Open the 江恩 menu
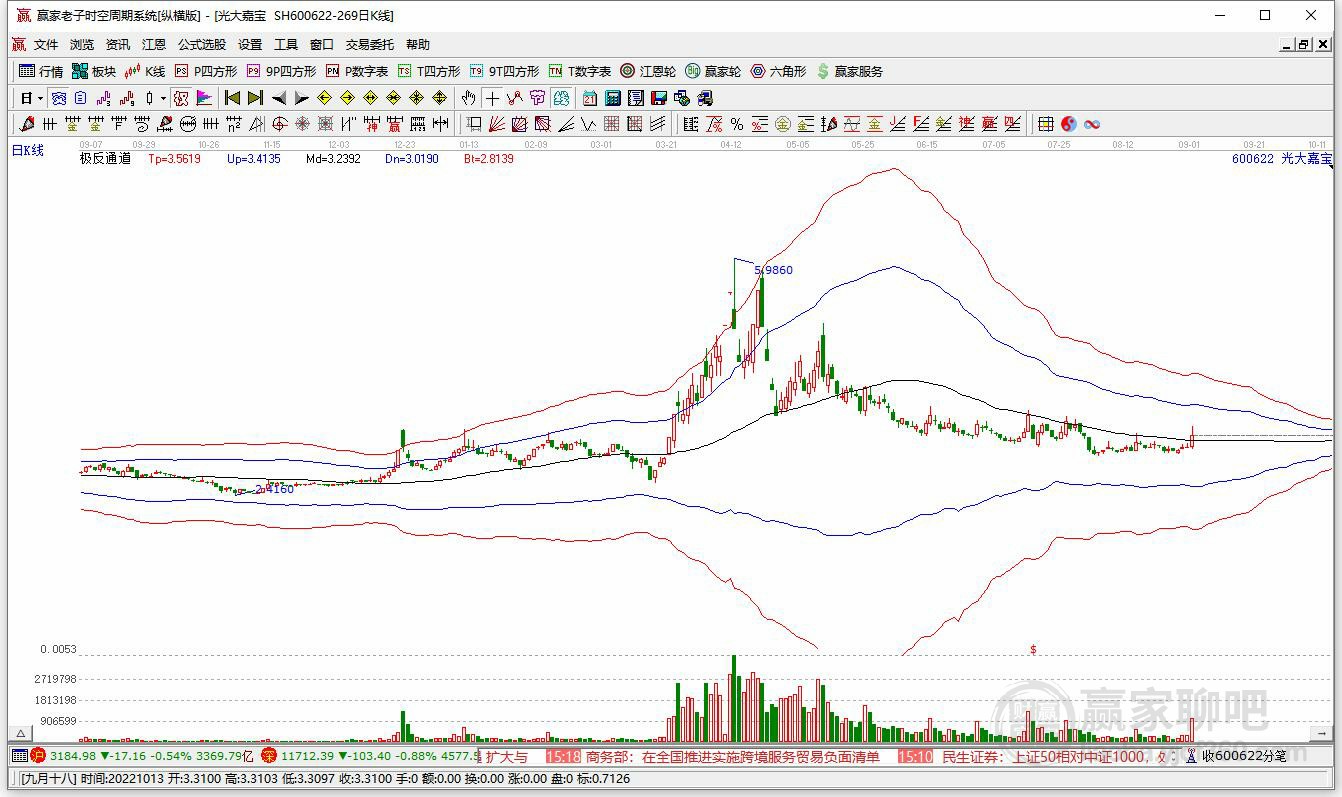 [x=154, y=45]
